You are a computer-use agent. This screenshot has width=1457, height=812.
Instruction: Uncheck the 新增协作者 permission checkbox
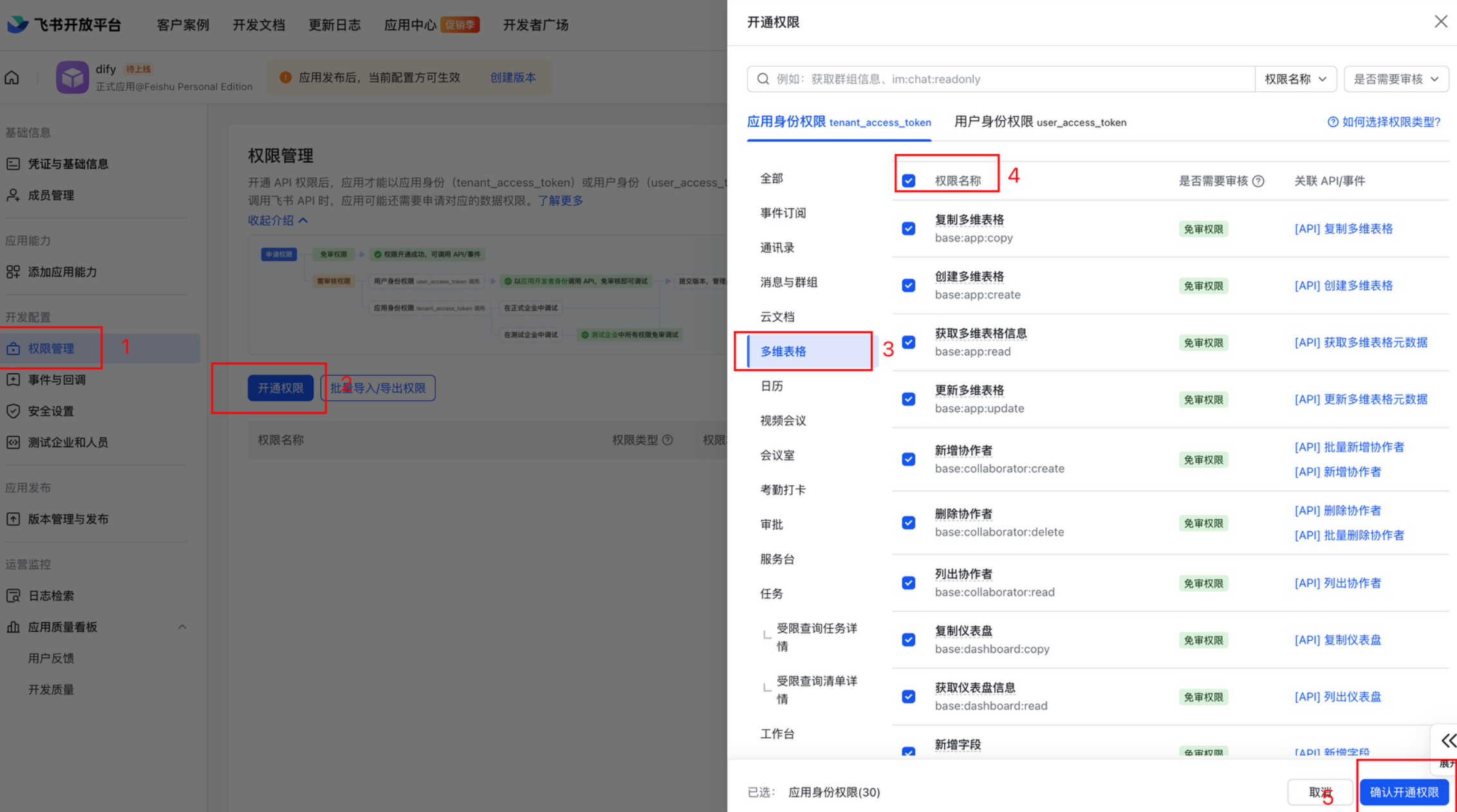click(909, 459)
